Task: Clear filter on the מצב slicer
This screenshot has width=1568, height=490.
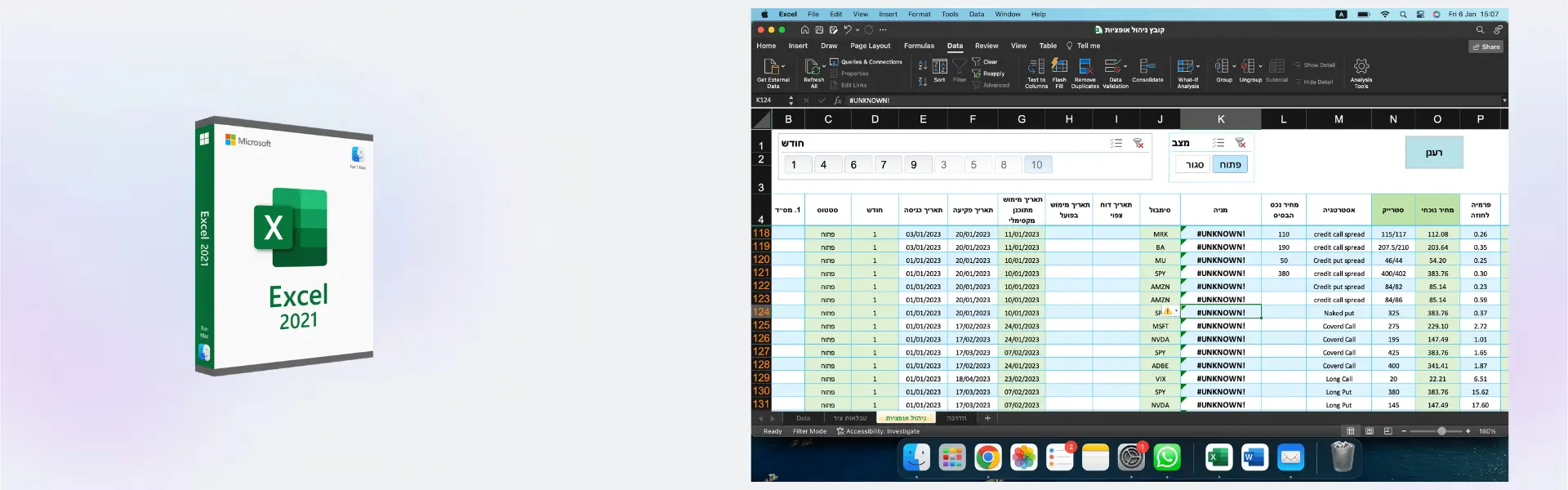Action: point(1241,143)
